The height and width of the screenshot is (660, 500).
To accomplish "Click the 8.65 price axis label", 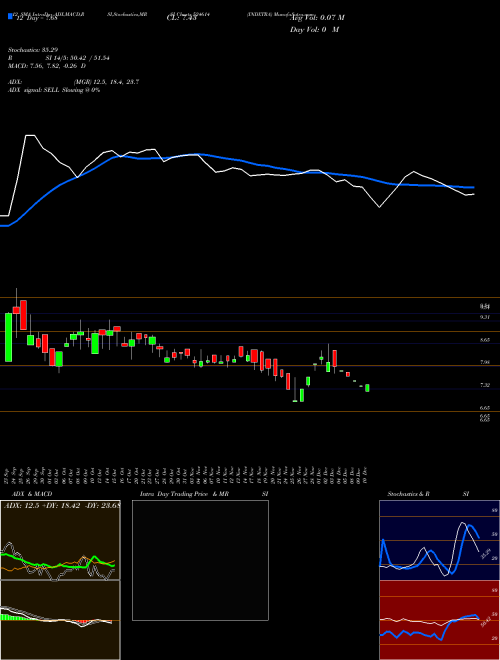I will point(485,340).
